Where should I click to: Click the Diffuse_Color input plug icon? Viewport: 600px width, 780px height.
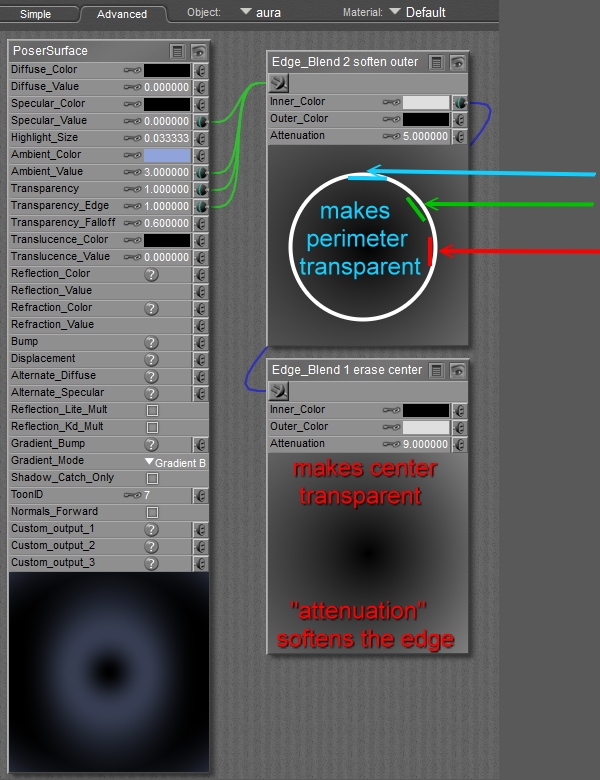200,71
